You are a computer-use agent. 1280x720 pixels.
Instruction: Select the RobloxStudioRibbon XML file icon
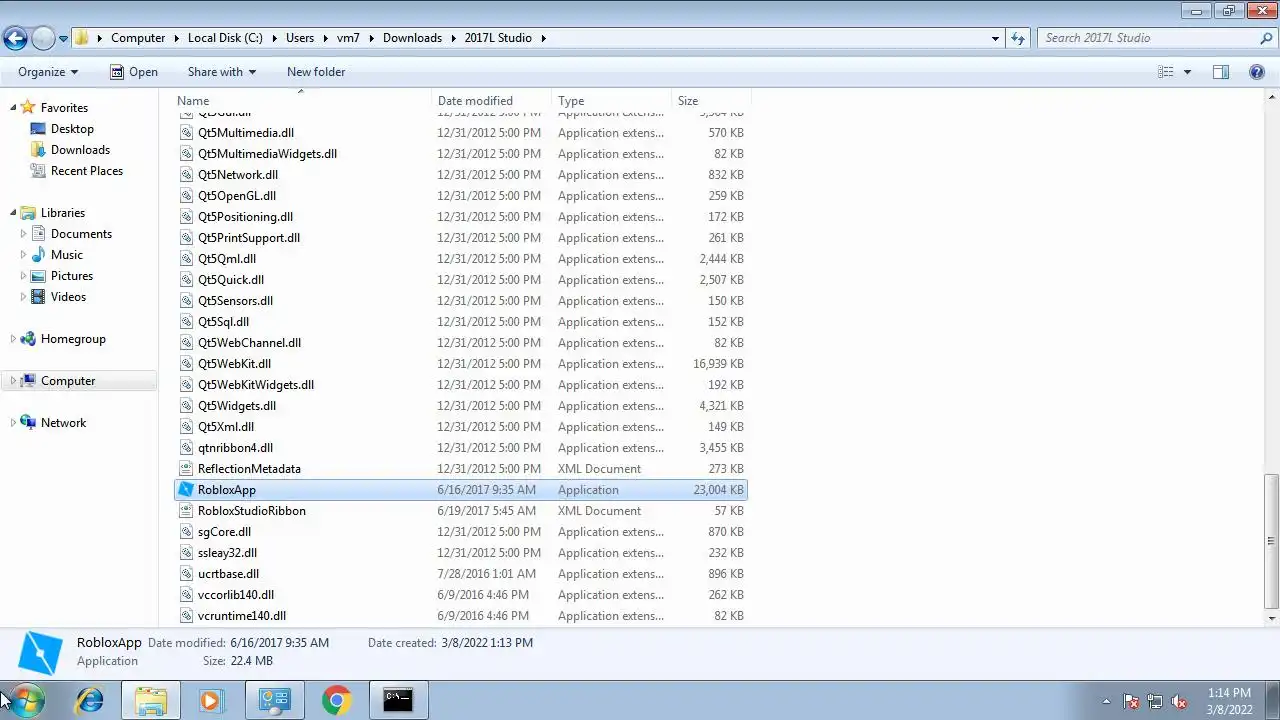[x=187, y=511]
